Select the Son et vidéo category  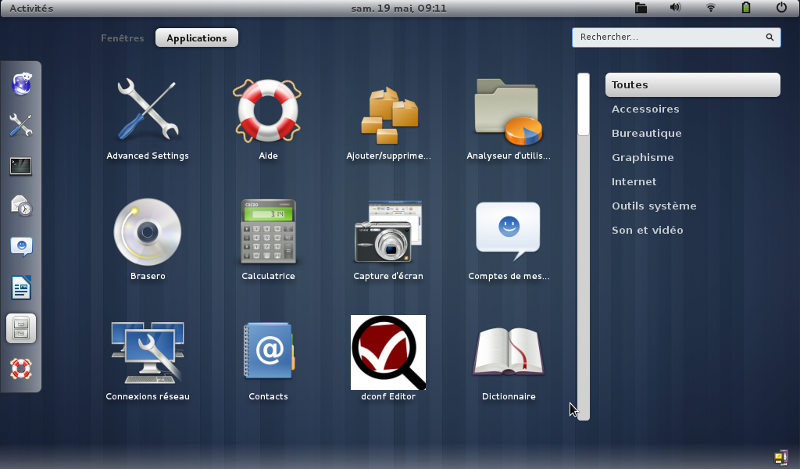(647, 230)
